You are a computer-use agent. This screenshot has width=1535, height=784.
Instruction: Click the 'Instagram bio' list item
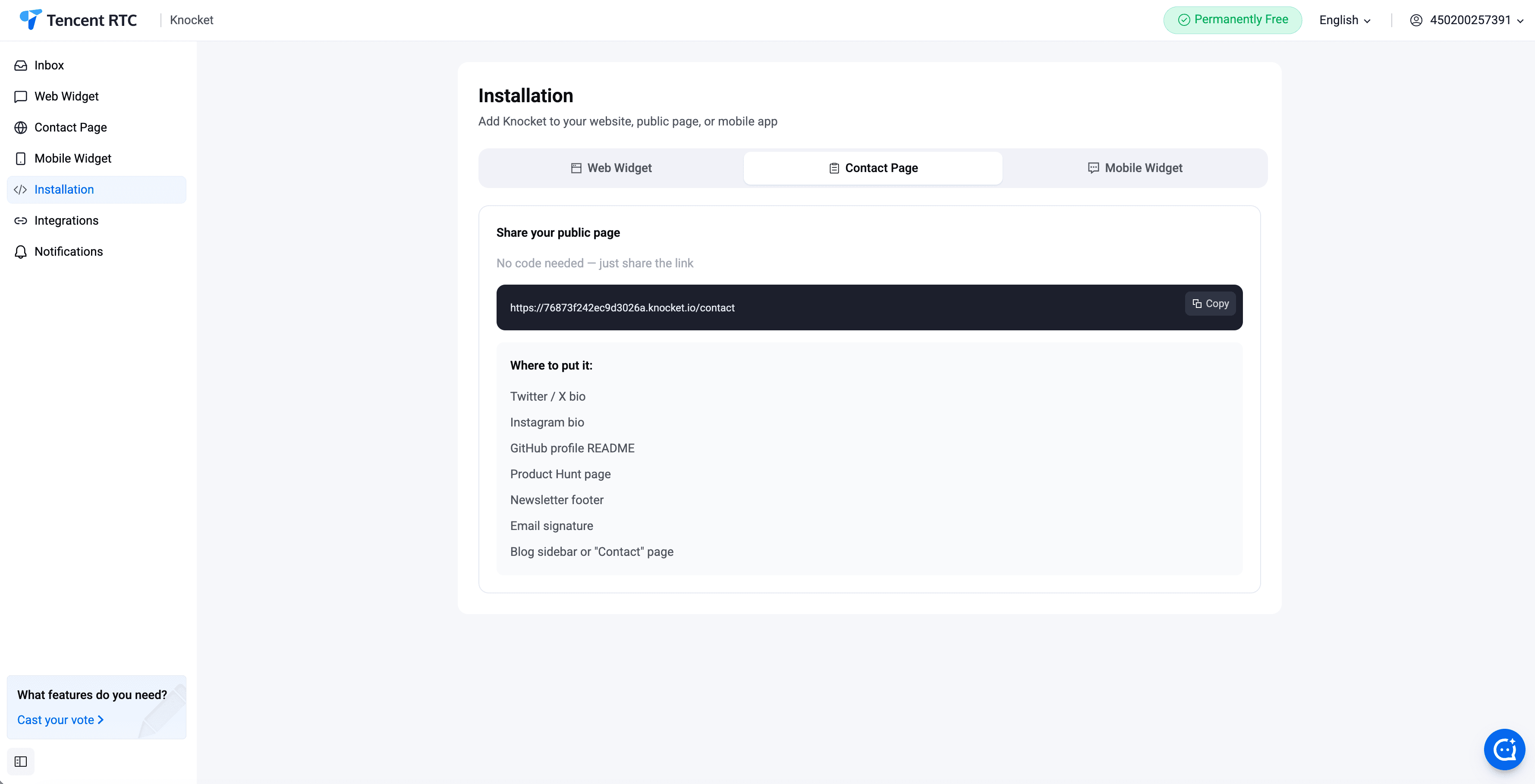[547, 422]
